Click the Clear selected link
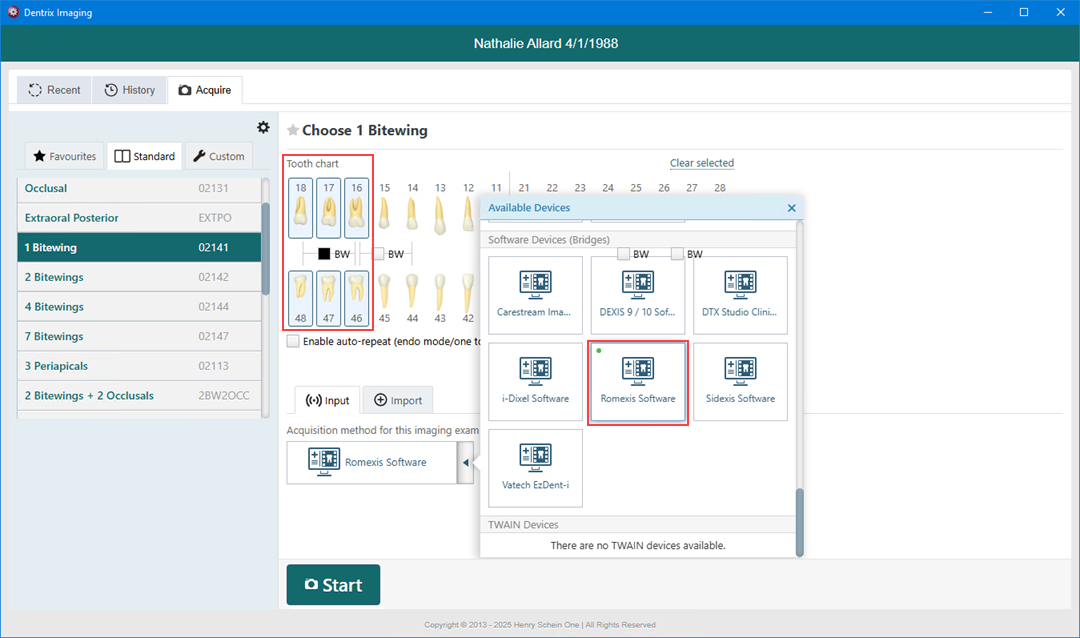The width and height of the screenshot is (1080, 638). coord(701,163)
